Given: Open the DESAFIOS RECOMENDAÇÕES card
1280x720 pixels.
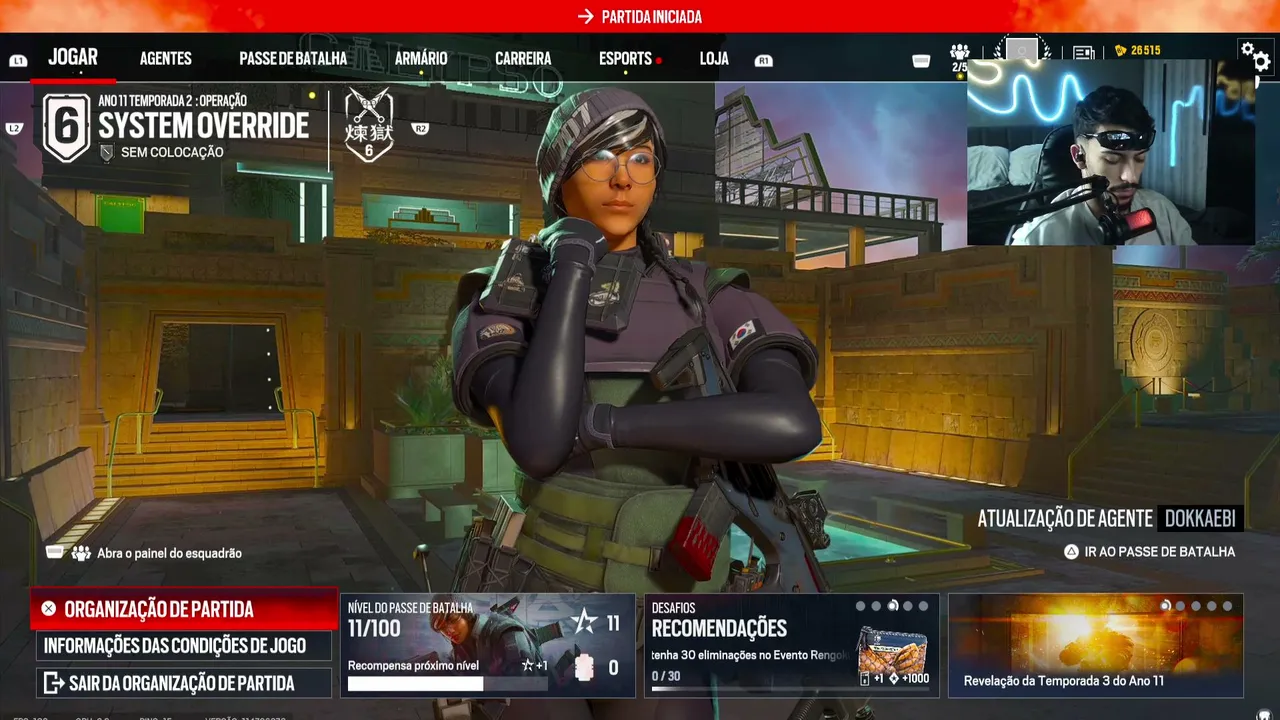Looking at the screenshot, I should [x=791, y=645].
